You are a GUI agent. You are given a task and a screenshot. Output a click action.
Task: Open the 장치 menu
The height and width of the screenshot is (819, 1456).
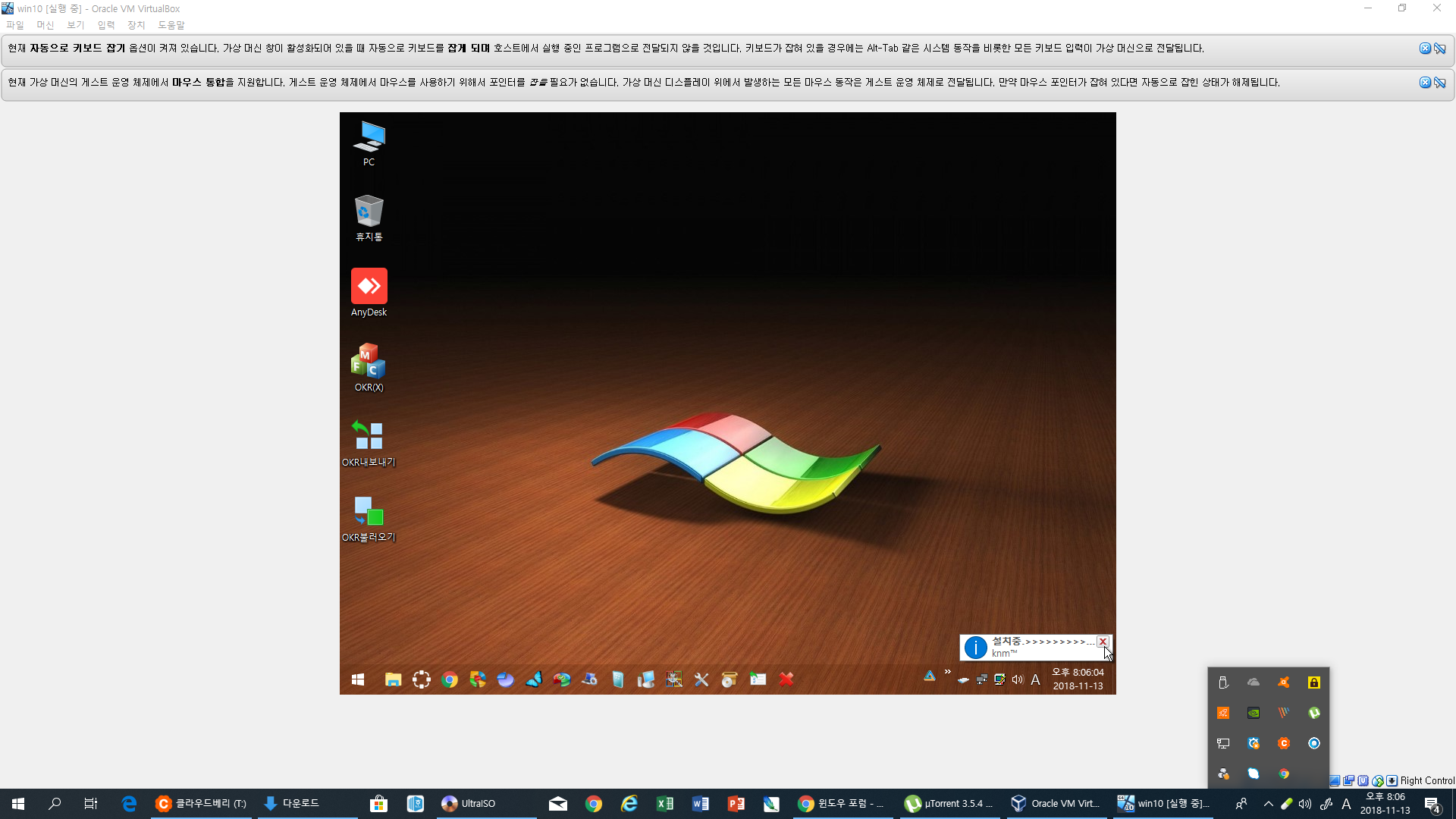(136, 25)
